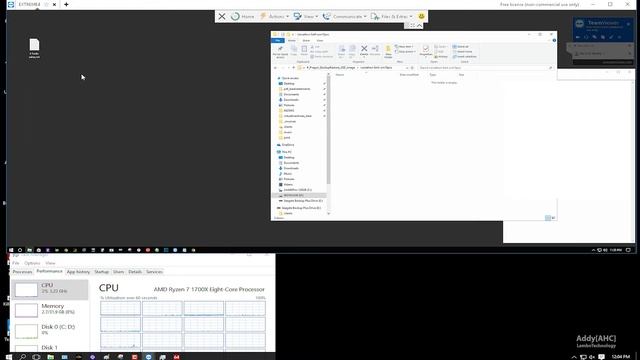Screen dimensions: 640x360
Task: Click the Delete icon in the Explorer ribbon
Action: [x=364, y=51]
